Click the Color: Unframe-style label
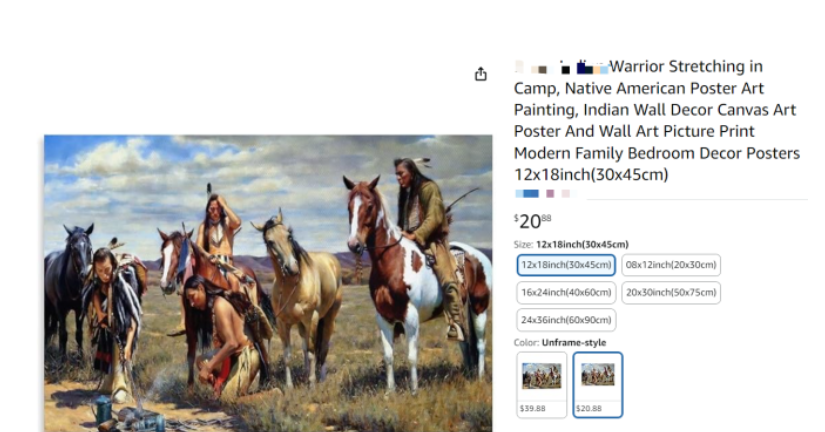The width and height of the screenshot is (825, 432). pyautogui.click(x=560, y=343)
